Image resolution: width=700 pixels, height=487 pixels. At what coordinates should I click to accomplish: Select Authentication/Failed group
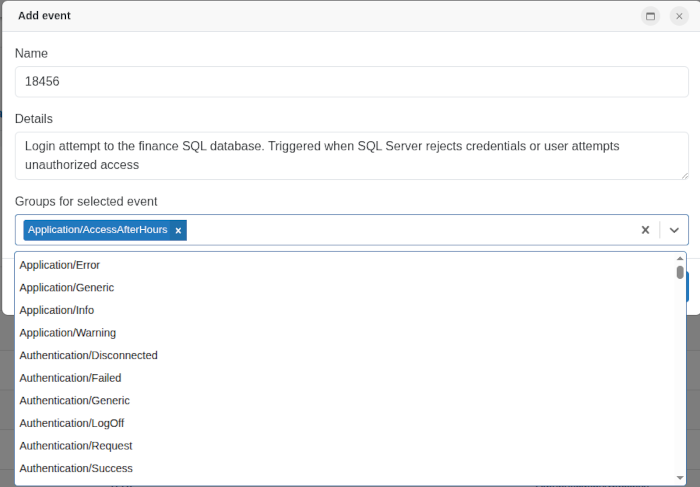pyautogui.click(x=70, y=378)
